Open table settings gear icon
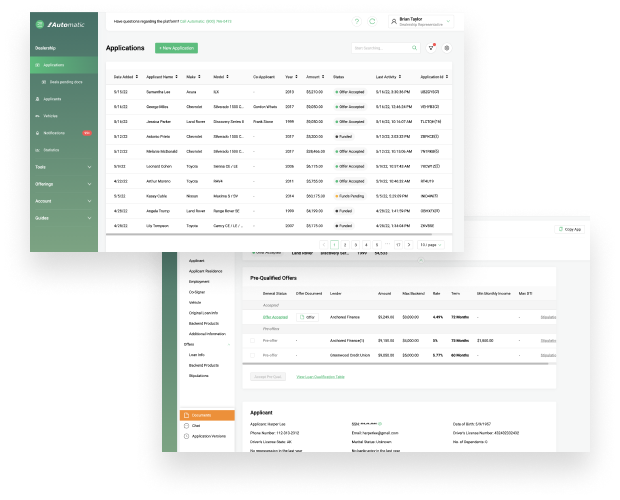 (447, 47)
